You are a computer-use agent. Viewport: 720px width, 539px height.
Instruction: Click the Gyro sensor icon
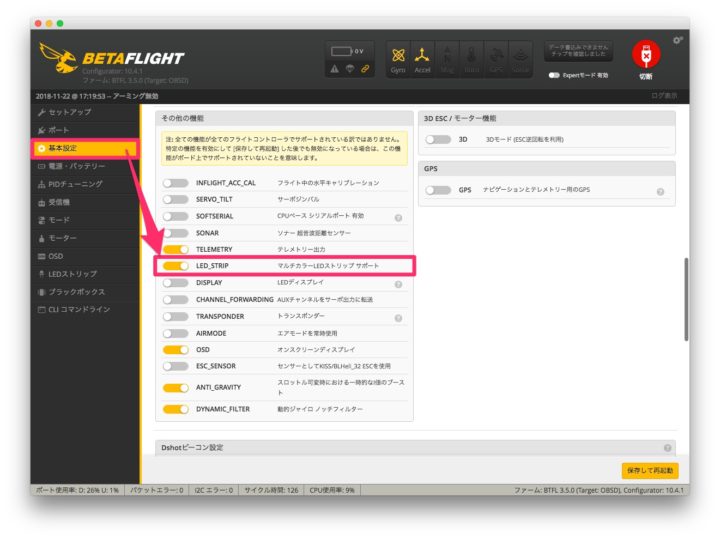[x=399, y=57]
